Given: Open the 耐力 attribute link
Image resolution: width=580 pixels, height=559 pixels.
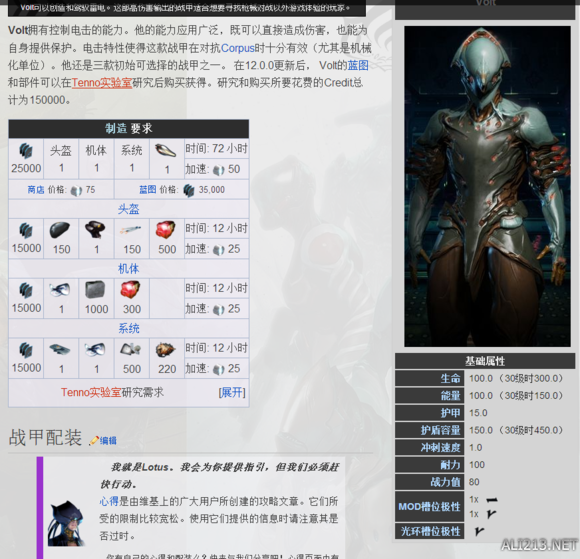Looking at the screenshot, I should [450, 465].
